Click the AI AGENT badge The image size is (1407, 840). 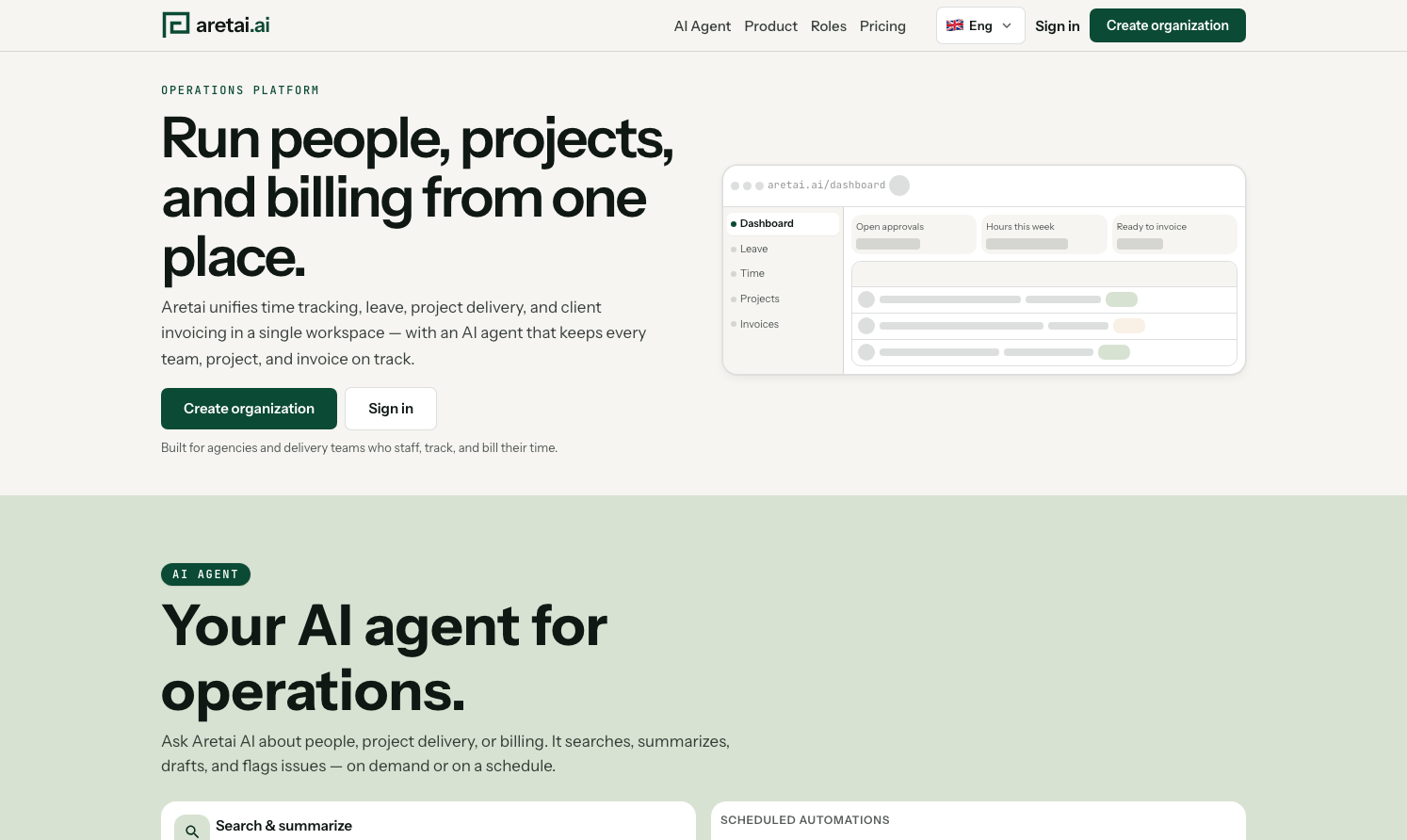(205, 574)
